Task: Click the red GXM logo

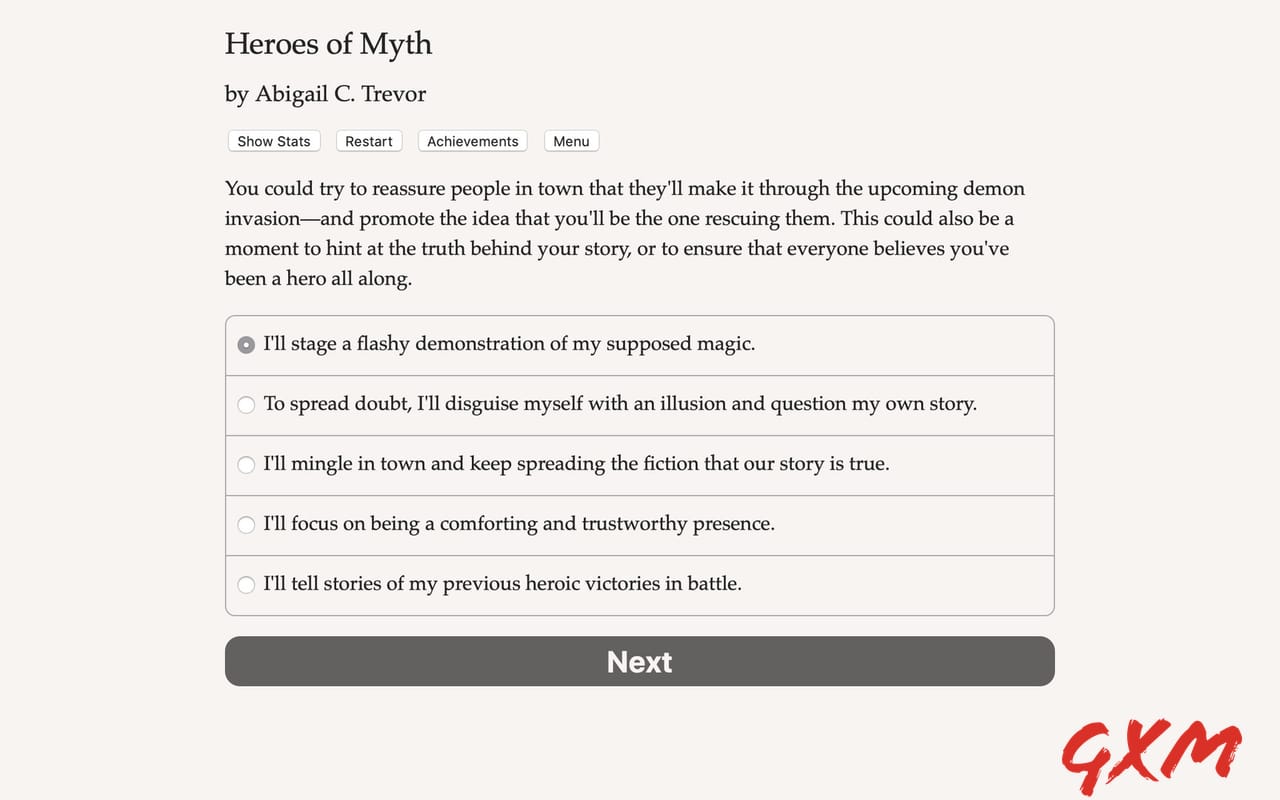Action: (1152, 752)
